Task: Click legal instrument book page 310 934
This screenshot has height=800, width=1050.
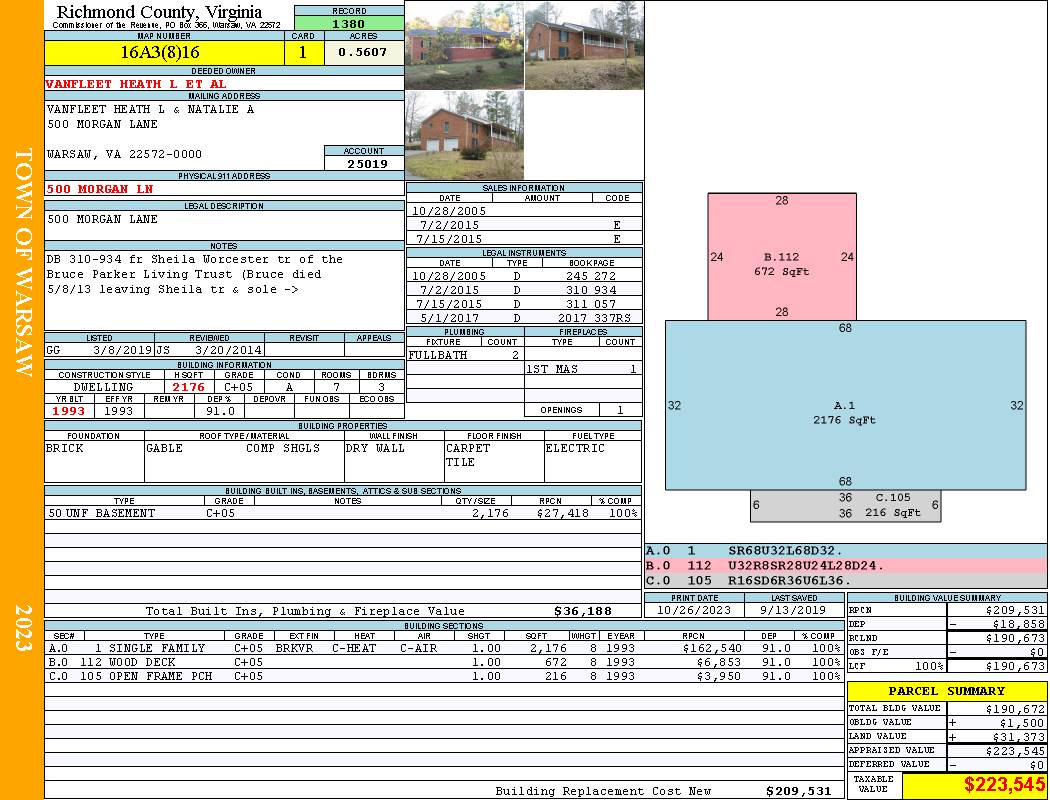Action: click(x=591, y=290)
